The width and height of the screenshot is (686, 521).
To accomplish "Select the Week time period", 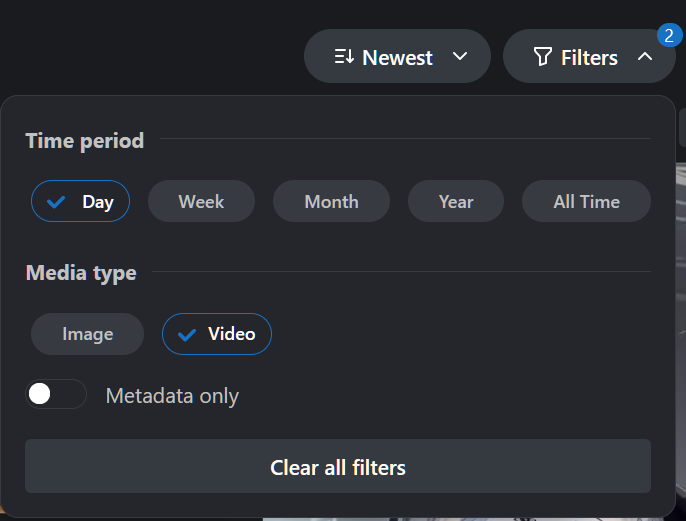I will point(201,201).
